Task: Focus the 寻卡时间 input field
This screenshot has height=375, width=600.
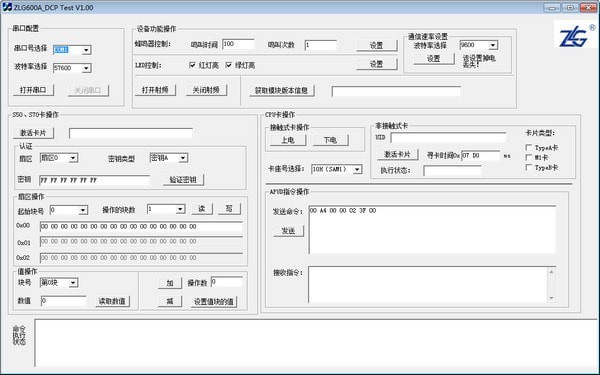Action: pyautogui.click(x=481, y=155)
